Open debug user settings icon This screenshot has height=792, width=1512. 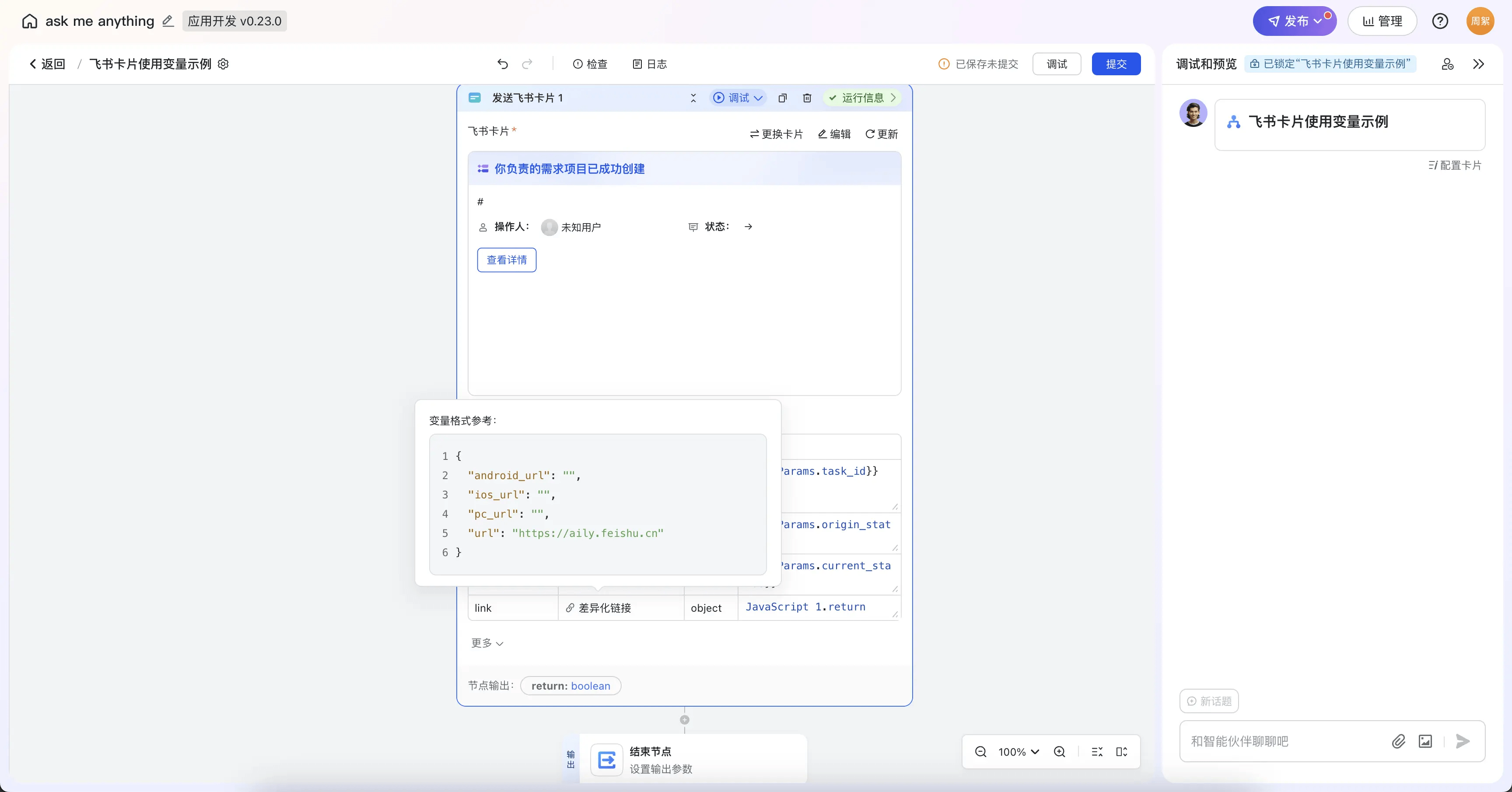[1447, 64]
